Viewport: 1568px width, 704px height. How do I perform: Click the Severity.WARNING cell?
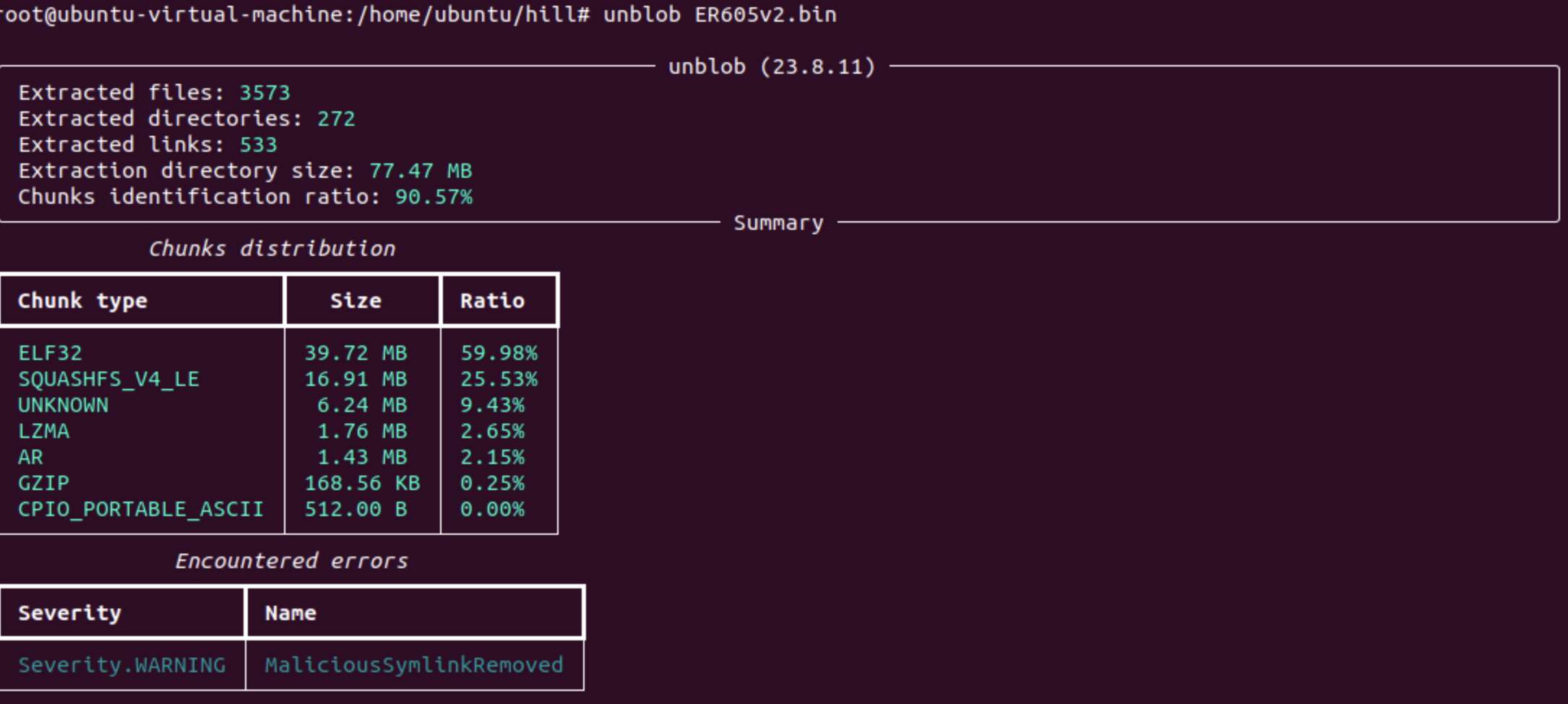tap(121, 666)
